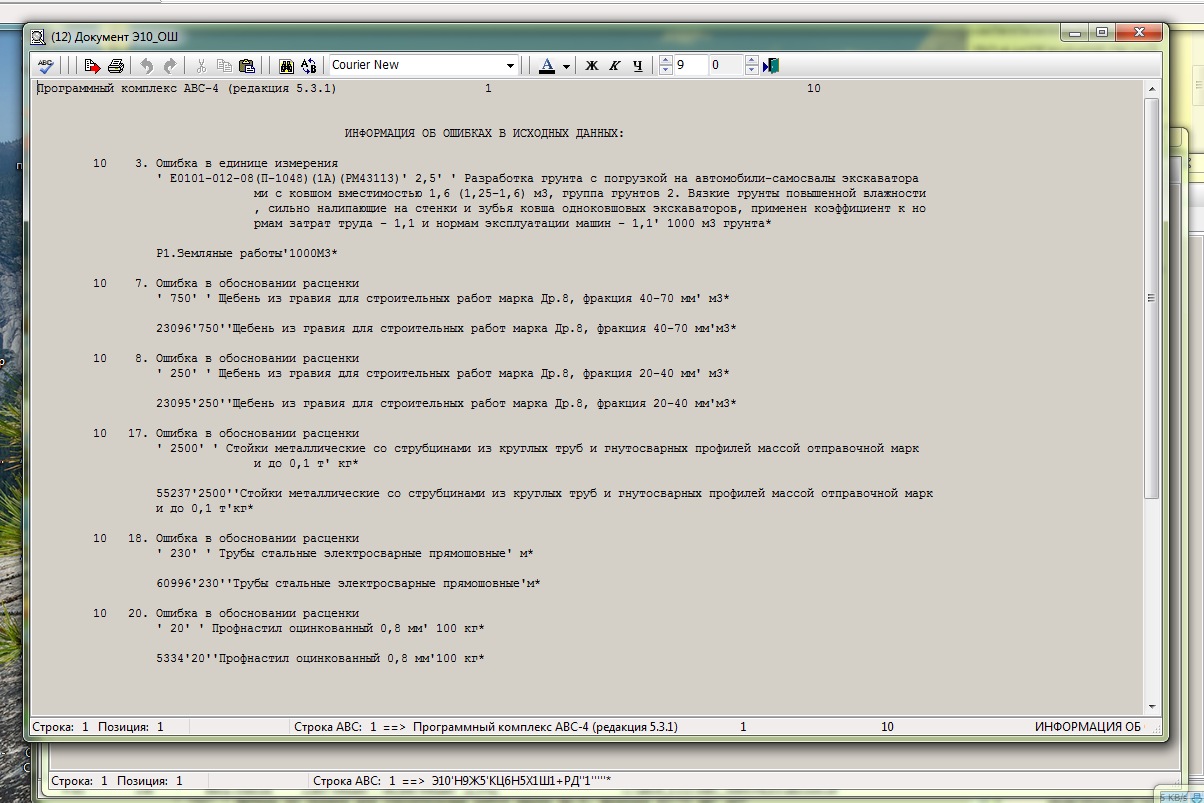This screenshot has height=803, width=1204.
Task: Click the find and replace icon
Action: pyautogui.click(x=309, y=65)
